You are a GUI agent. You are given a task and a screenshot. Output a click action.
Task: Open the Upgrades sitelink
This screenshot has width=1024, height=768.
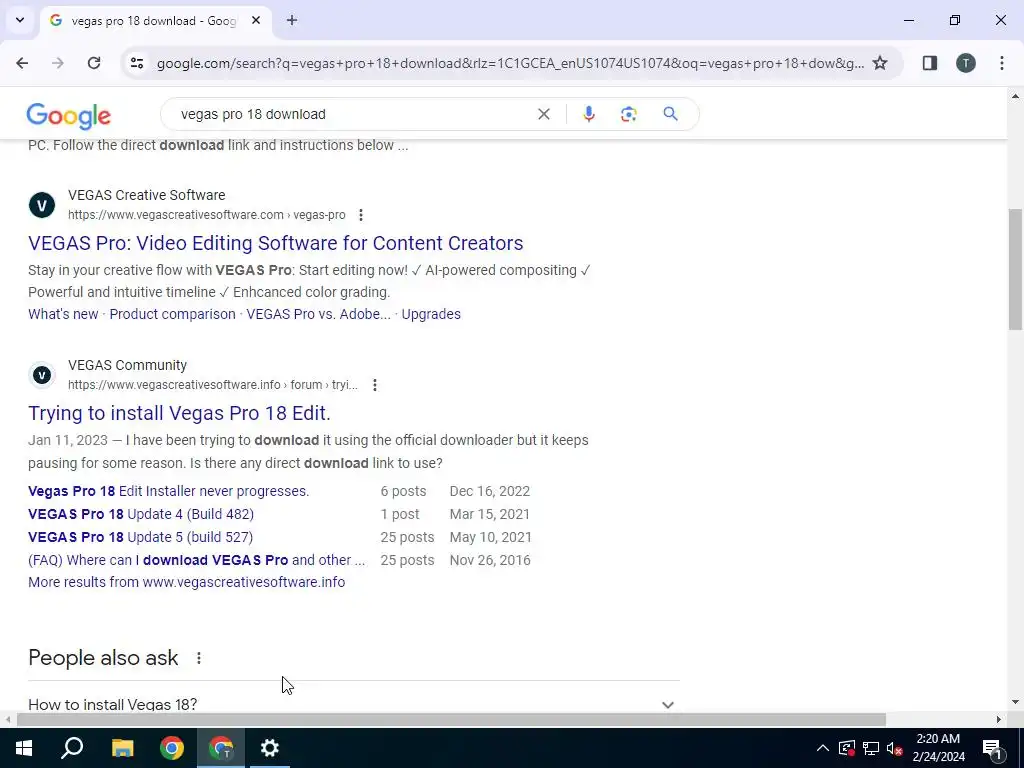[431, 314]
